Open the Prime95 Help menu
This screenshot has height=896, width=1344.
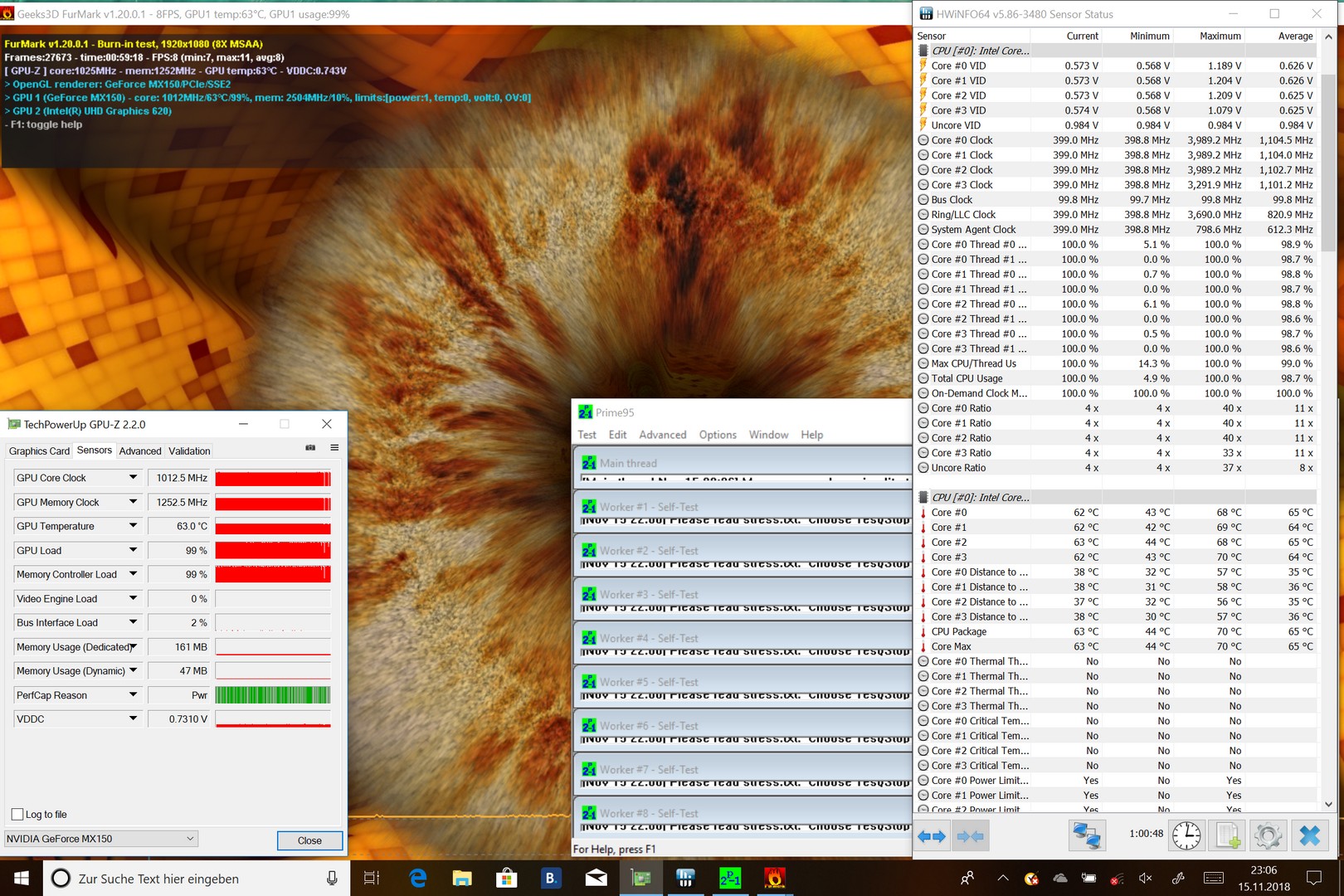point(812,435)
